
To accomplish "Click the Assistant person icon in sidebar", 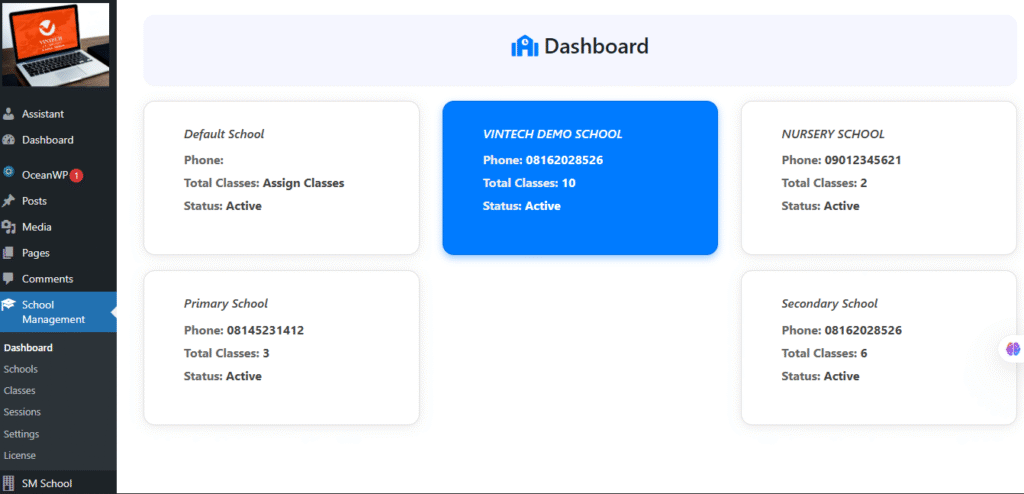I will [x=9, y=114].
